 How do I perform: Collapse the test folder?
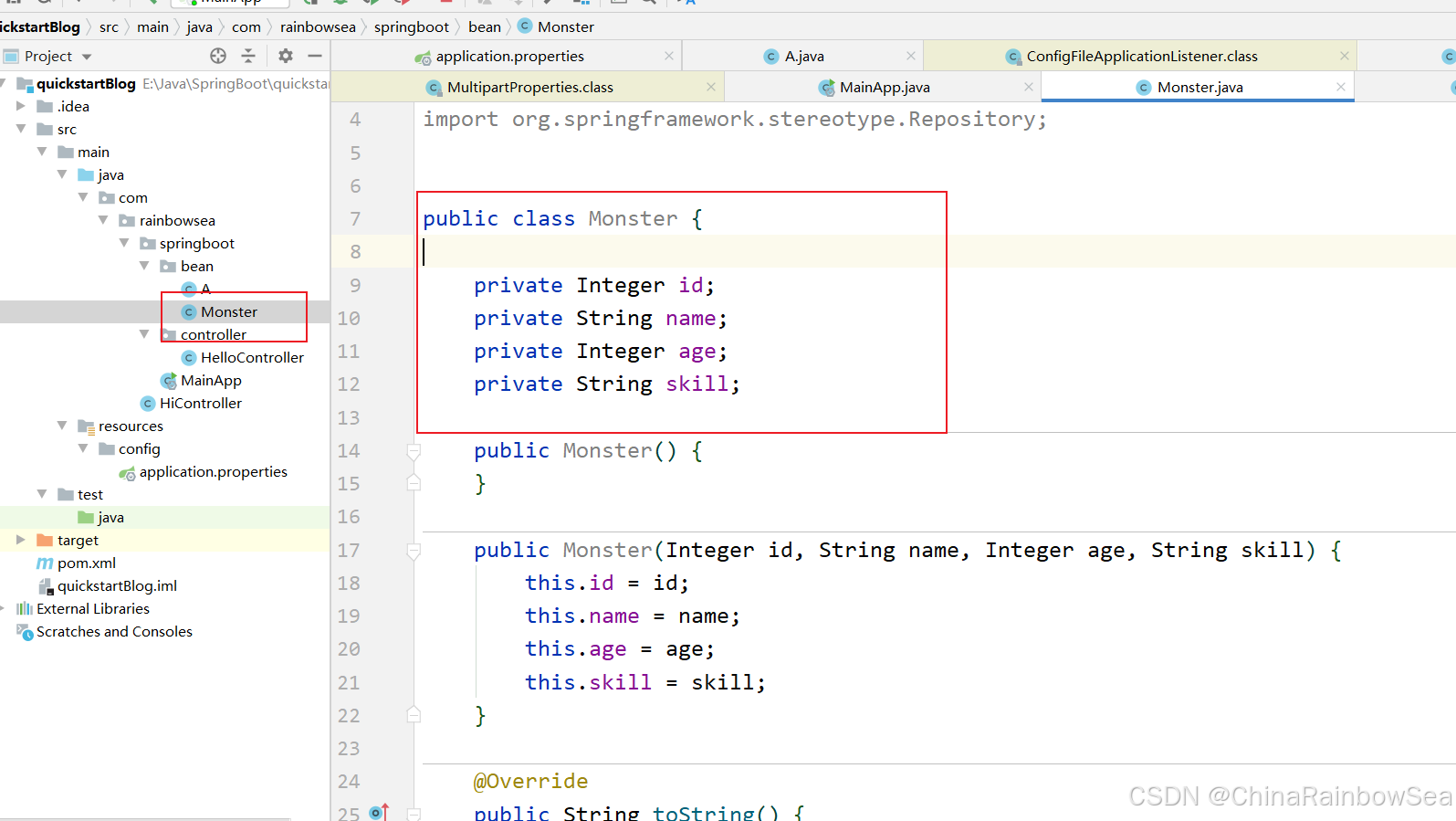[x=42, y=494]
